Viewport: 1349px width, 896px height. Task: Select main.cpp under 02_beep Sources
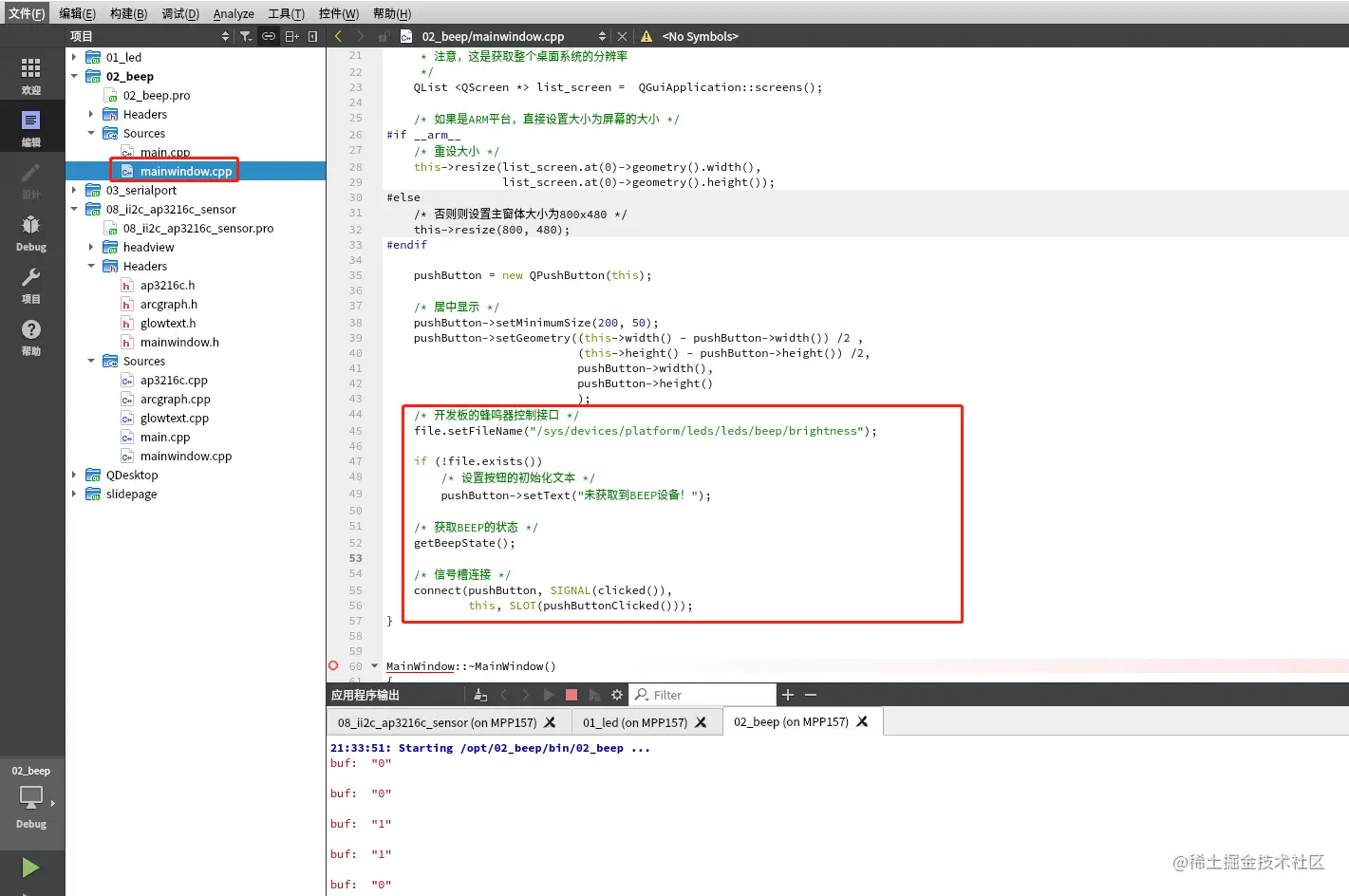pyautogui.click(x=165, y=152)
